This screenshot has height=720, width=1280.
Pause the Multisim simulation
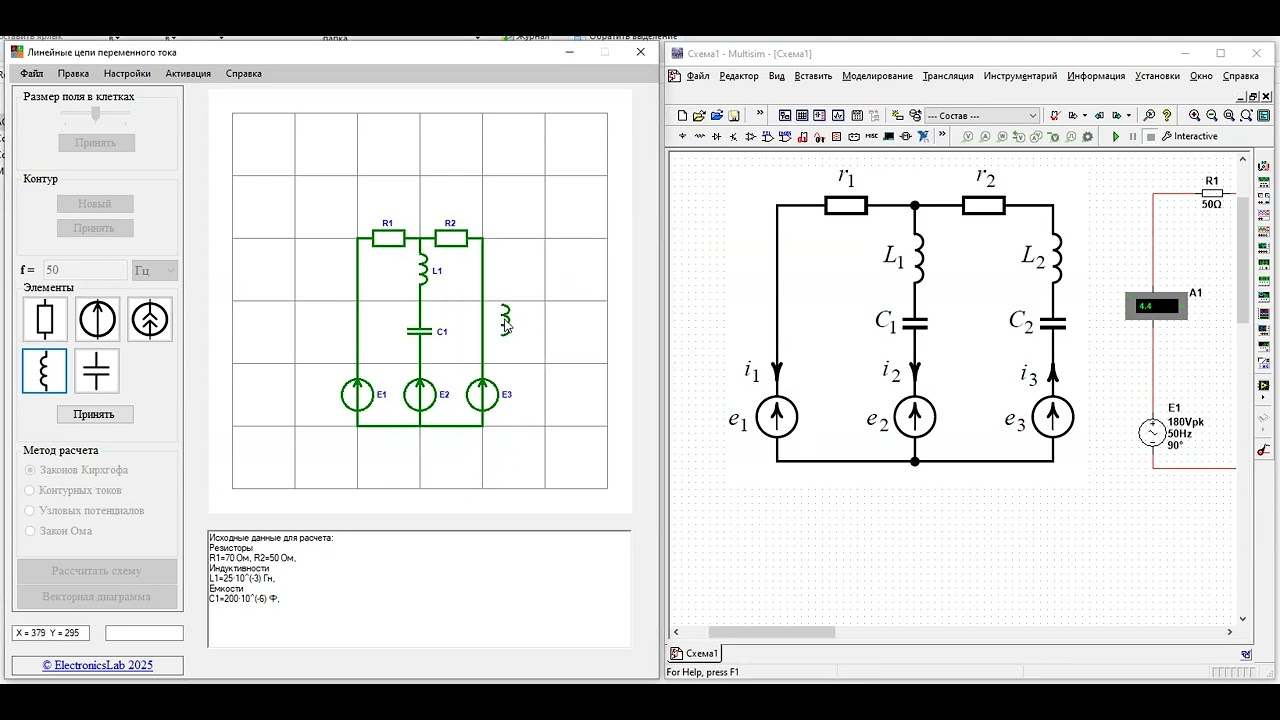(1133, 136)
